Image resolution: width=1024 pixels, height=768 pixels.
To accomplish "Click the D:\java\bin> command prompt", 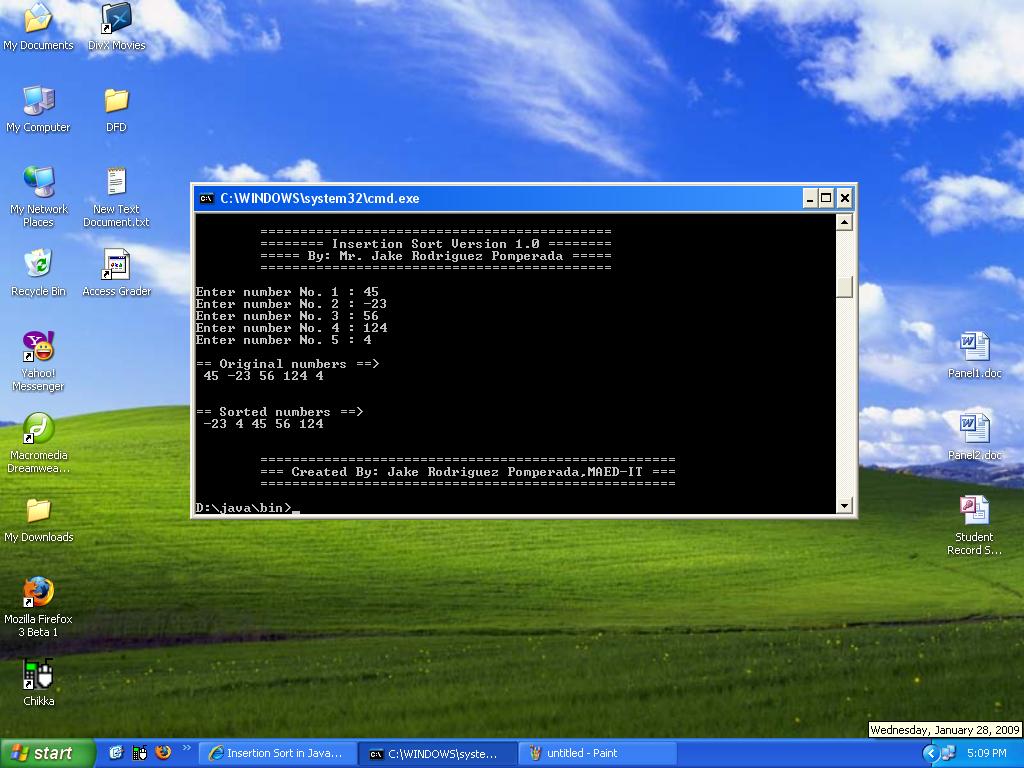I will (244, 508).
